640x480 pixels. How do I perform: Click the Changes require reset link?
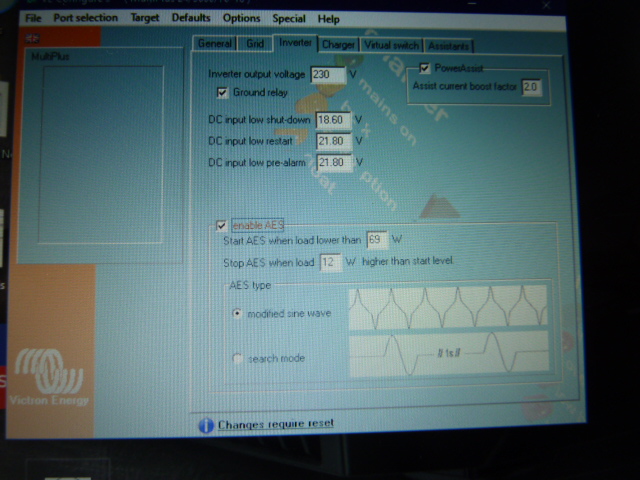click(x=276, y=424)
